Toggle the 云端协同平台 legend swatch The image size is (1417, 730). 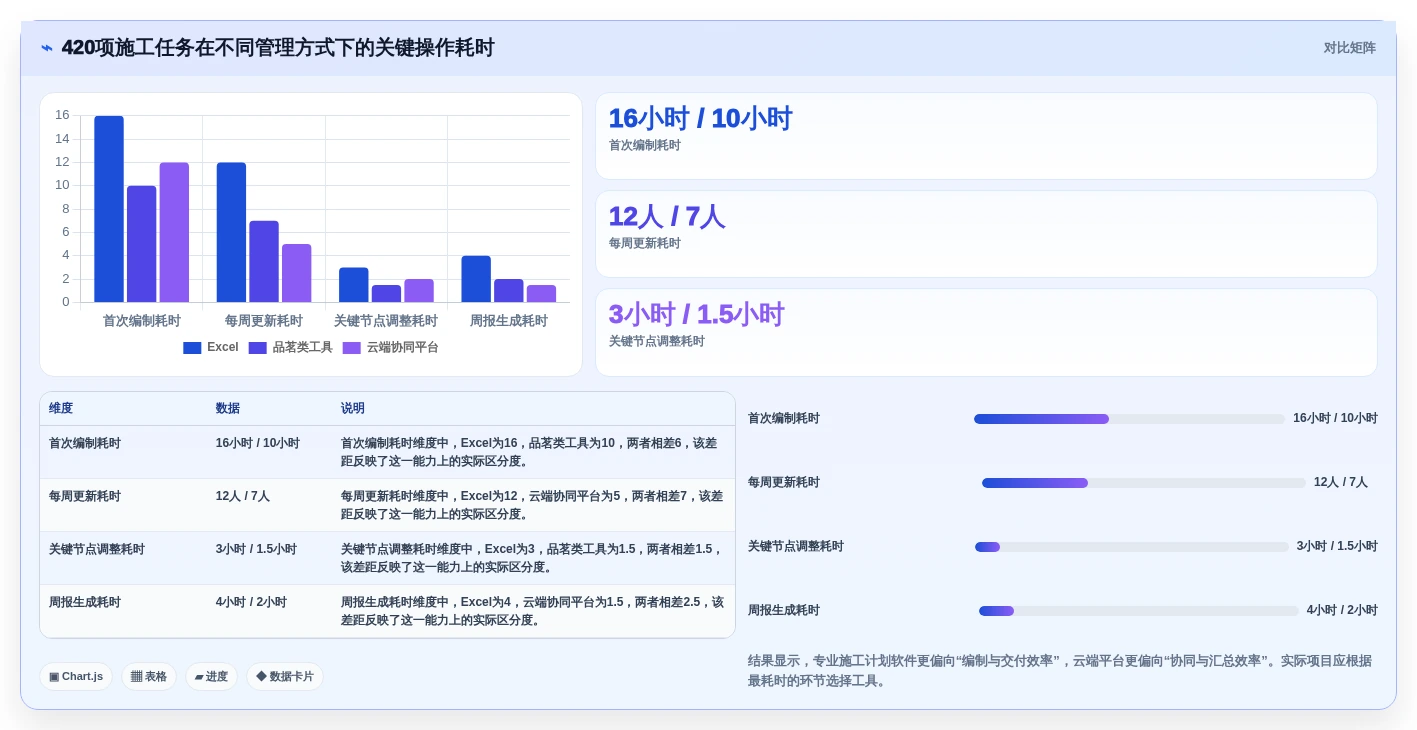click(x=352, y=348)
